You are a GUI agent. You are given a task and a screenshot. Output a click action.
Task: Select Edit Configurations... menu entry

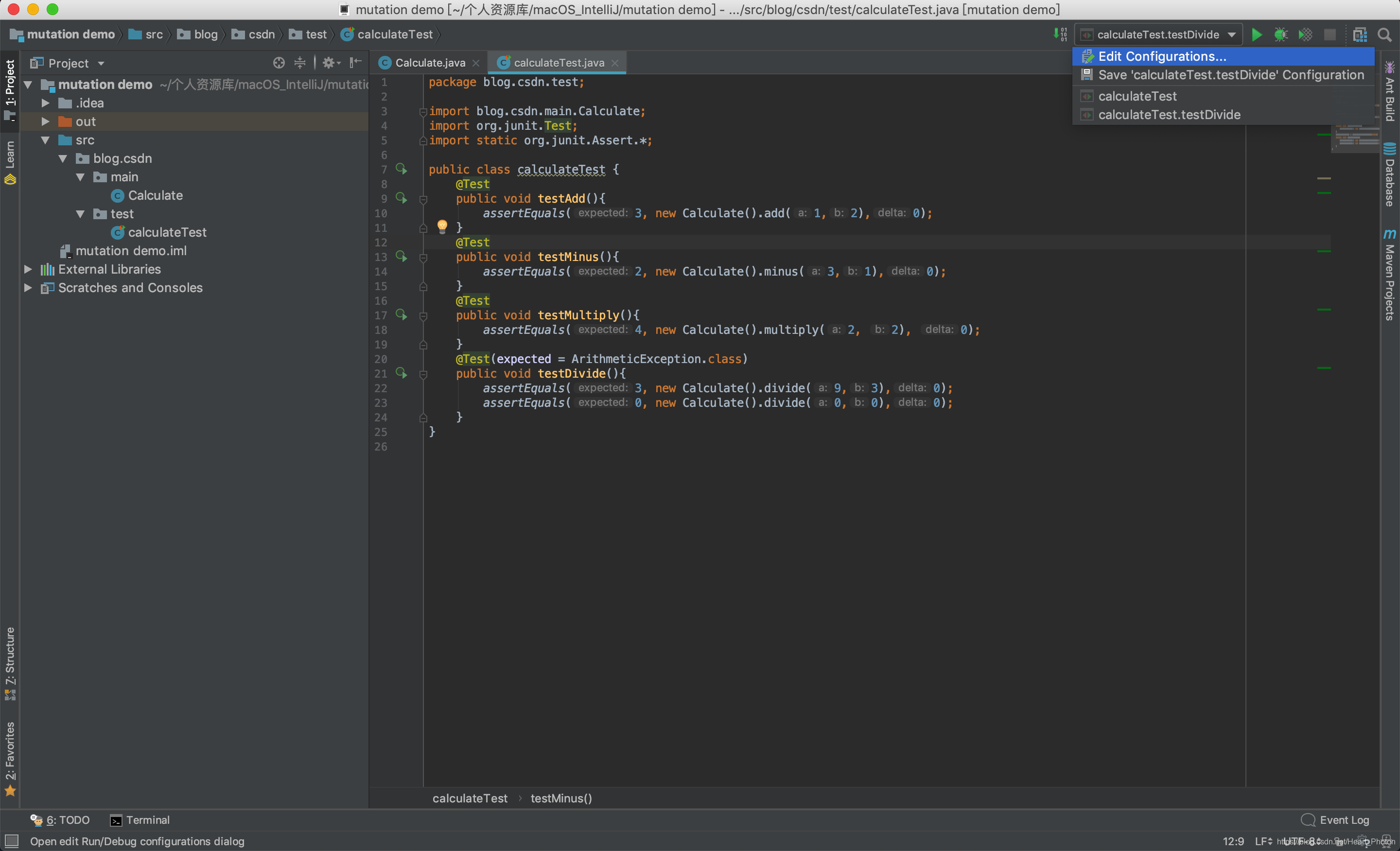pos(1223,56)
